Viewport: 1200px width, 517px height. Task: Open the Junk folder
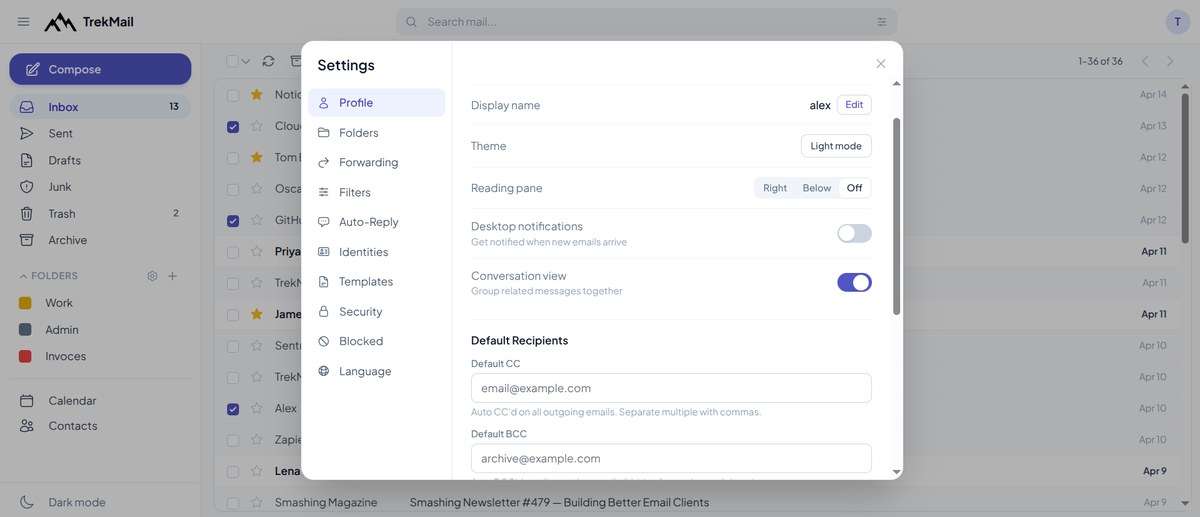point(100,187)
